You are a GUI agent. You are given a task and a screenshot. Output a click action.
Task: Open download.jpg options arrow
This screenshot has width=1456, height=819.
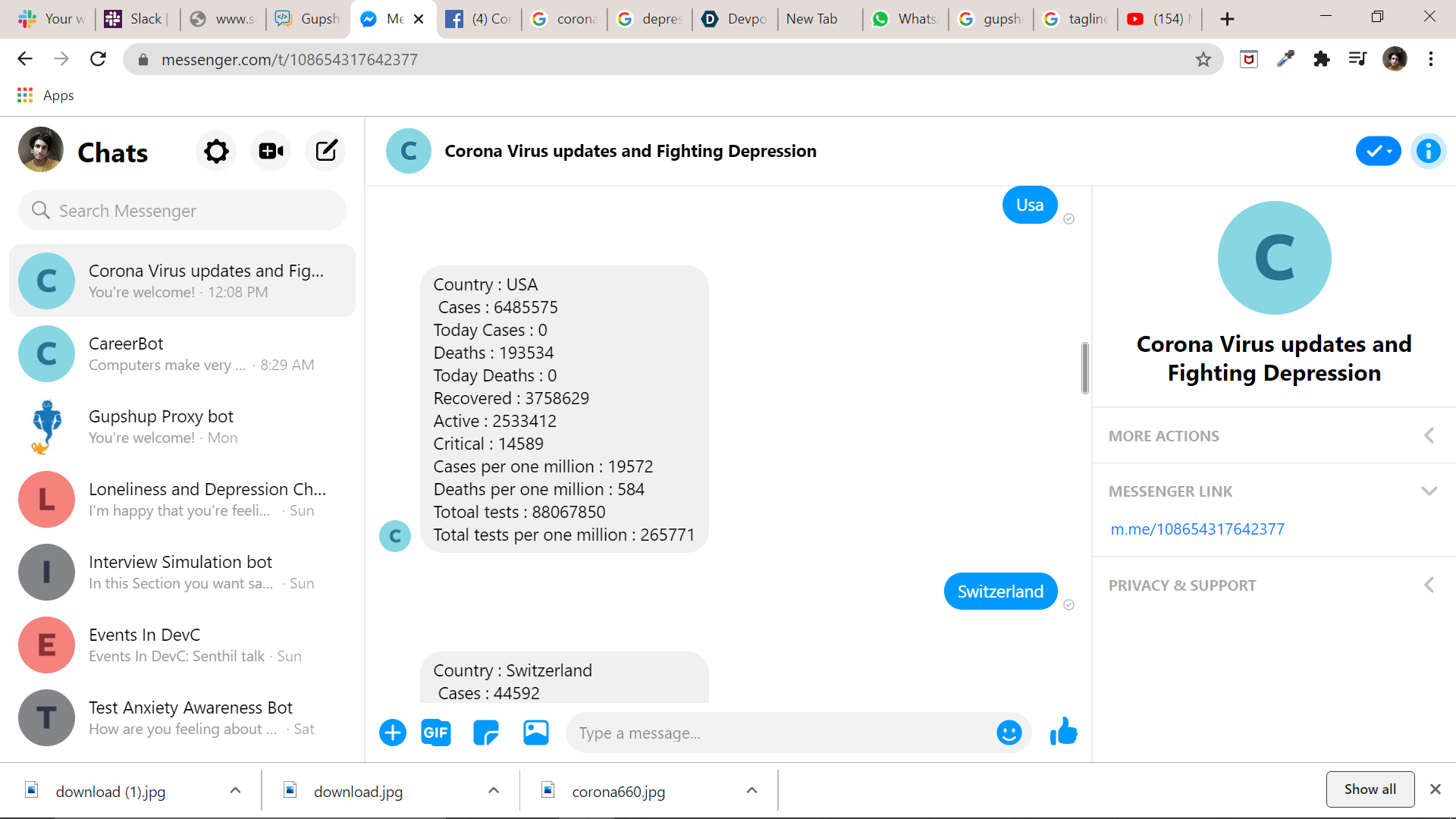pyautogui.click(x=494, y=791)
